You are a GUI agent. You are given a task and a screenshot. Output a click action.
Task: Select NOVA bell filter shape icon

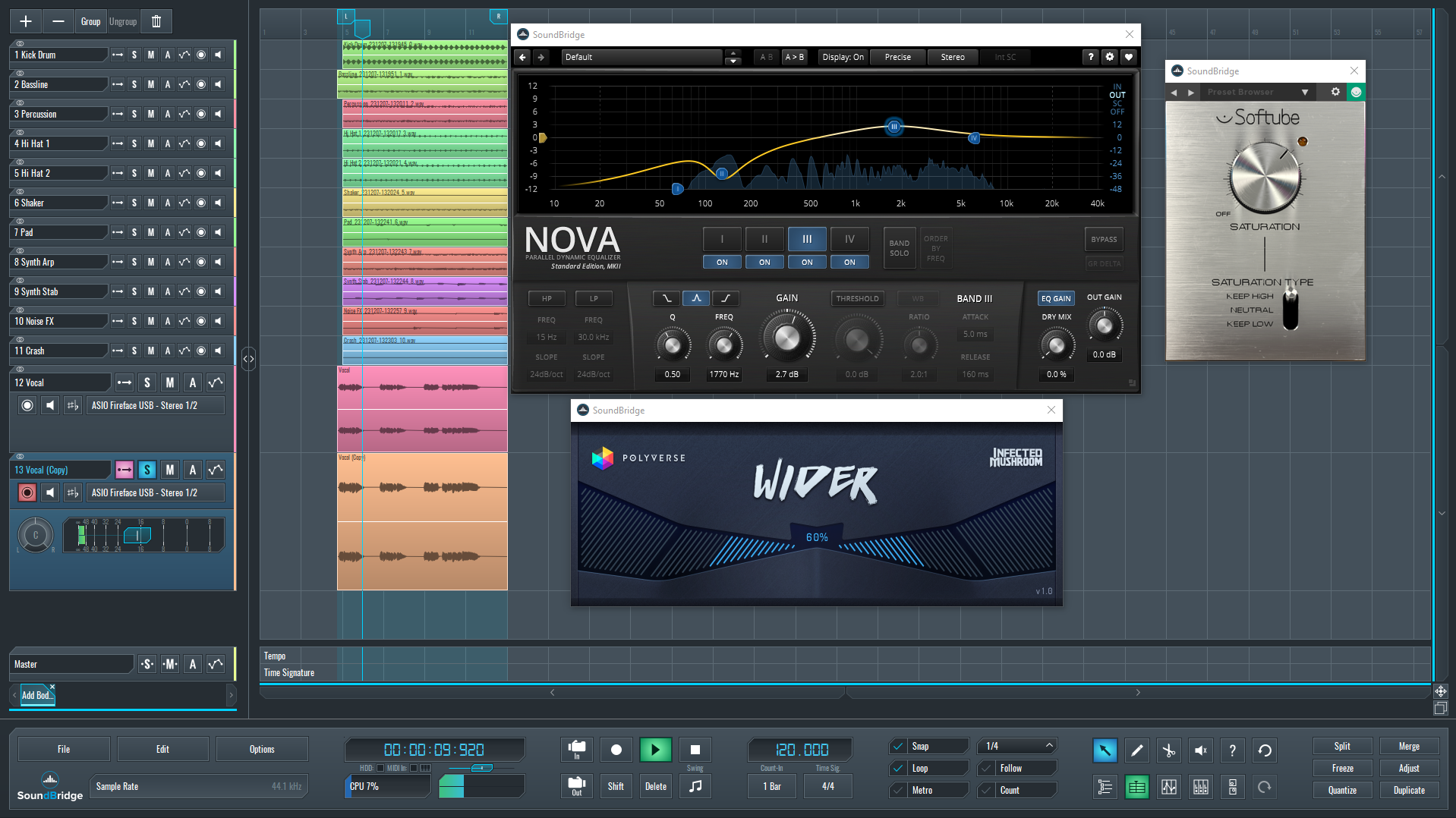[696, 298]
